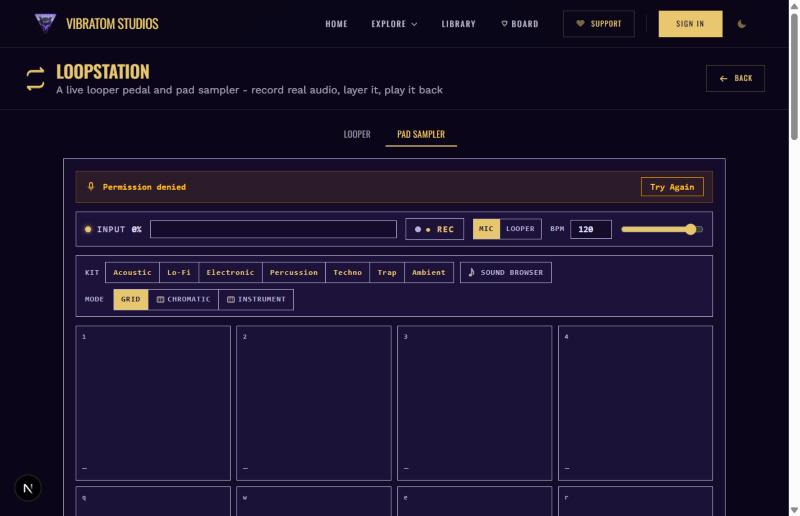Open the Board page
The width and height of the screenshot is (800, 516).
tap(519, 24)
